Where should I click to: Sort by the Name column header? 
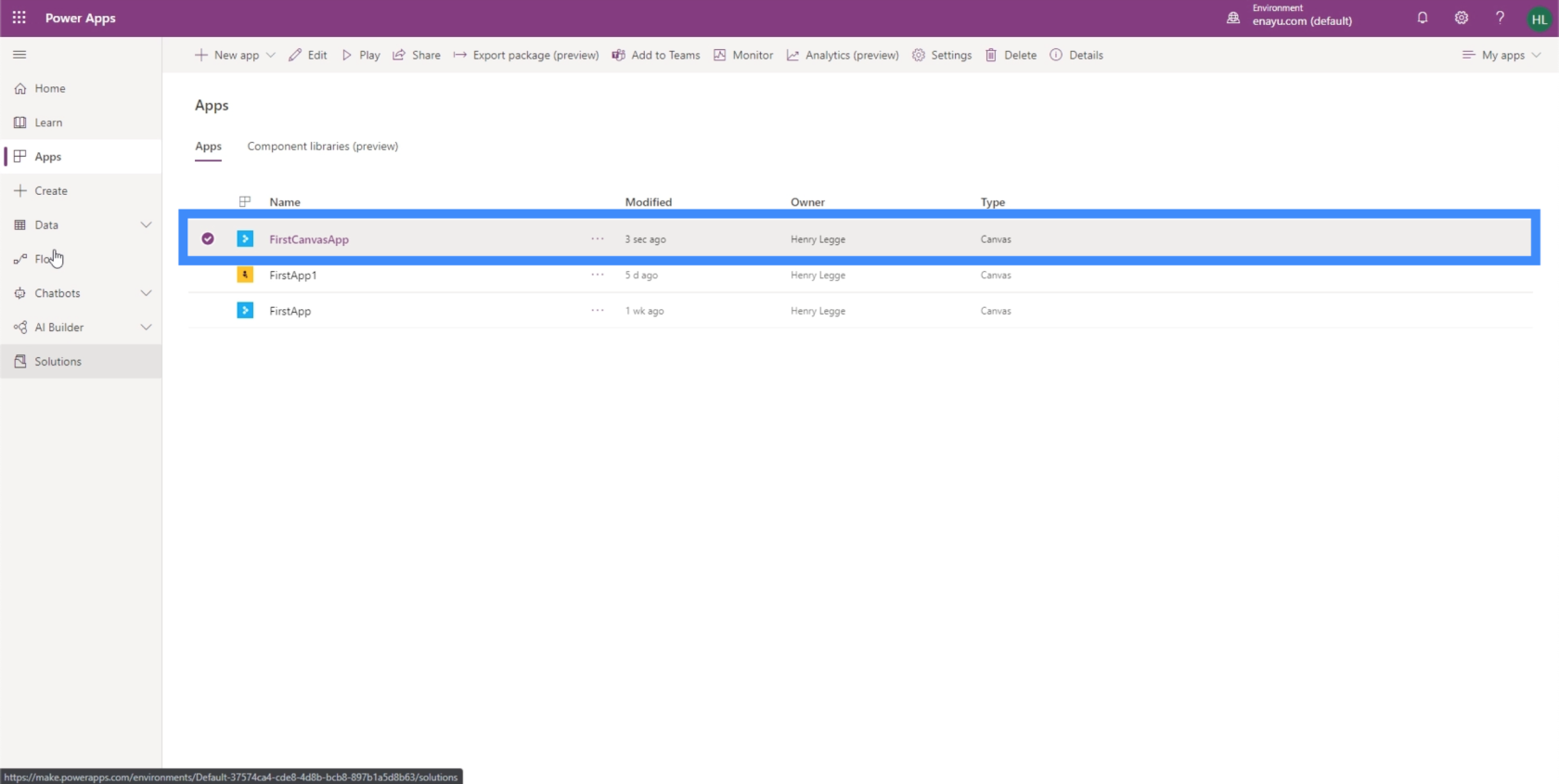click(x=285, y=202)
